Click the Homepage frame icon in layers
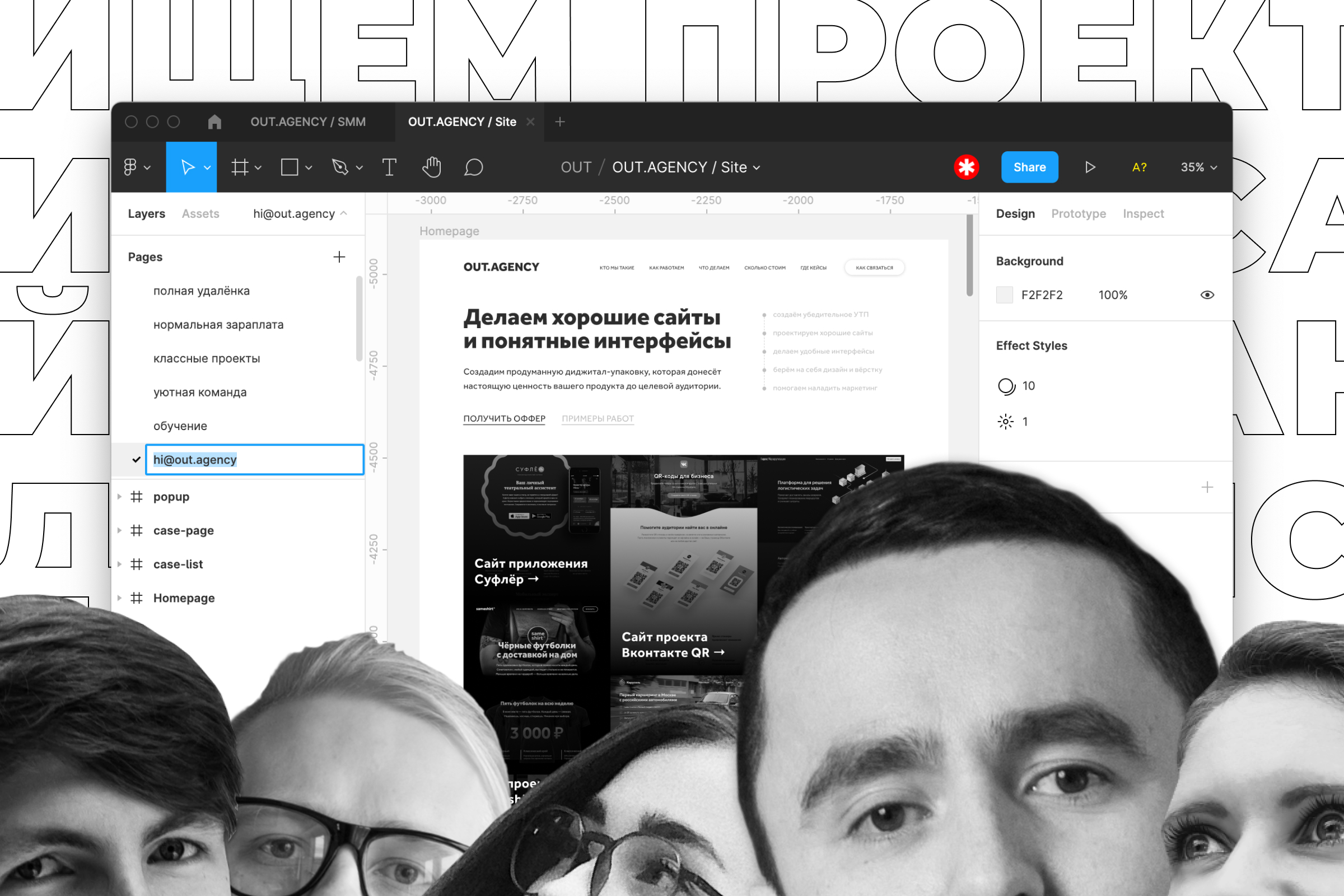The image size is (1344, 896). point(137,598)
